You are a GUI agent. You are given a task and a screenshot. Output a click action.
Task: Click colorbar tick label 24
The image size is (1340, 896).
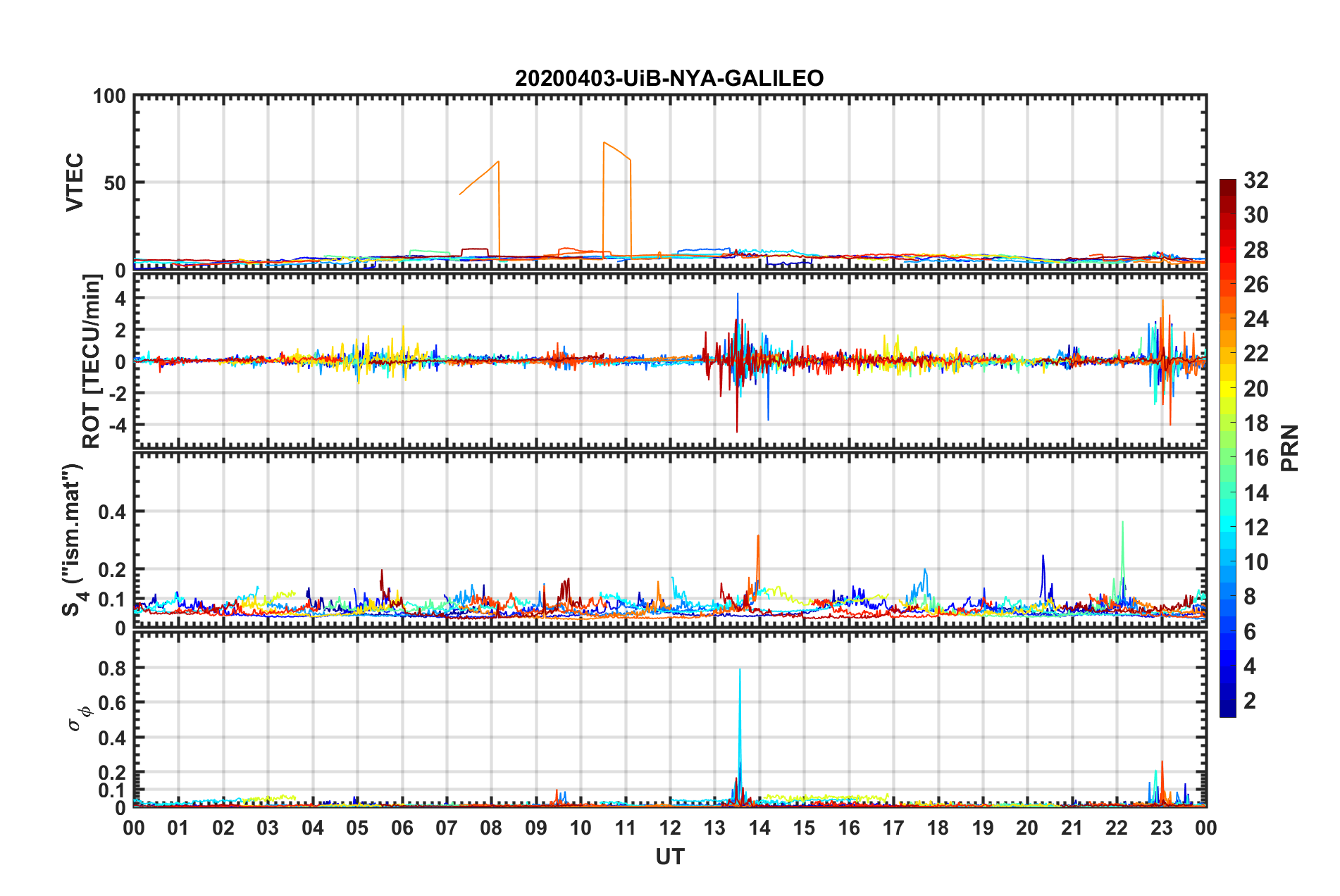coord(1255,319)
